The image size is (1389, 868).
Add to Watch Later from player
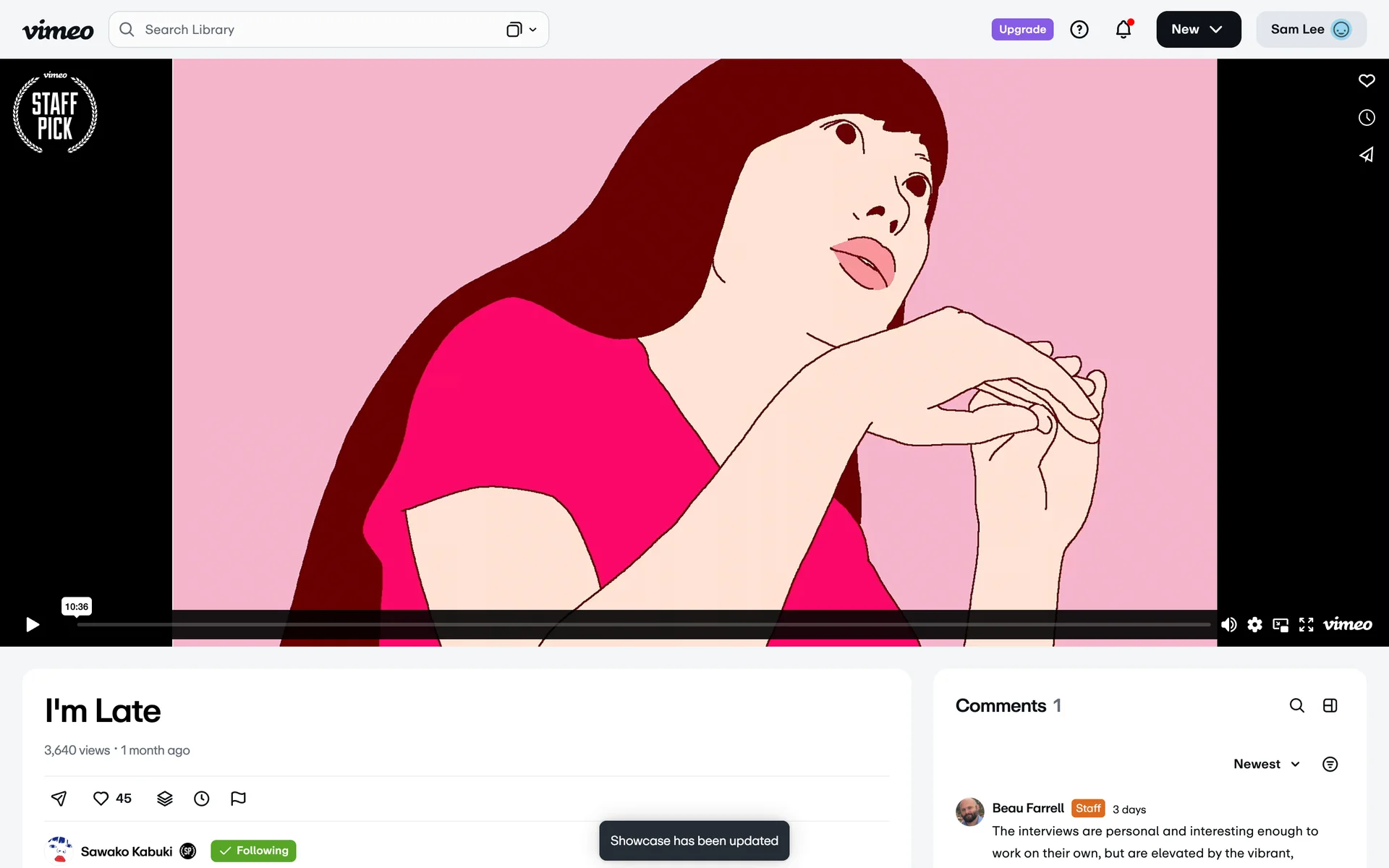click(1366, 117)
